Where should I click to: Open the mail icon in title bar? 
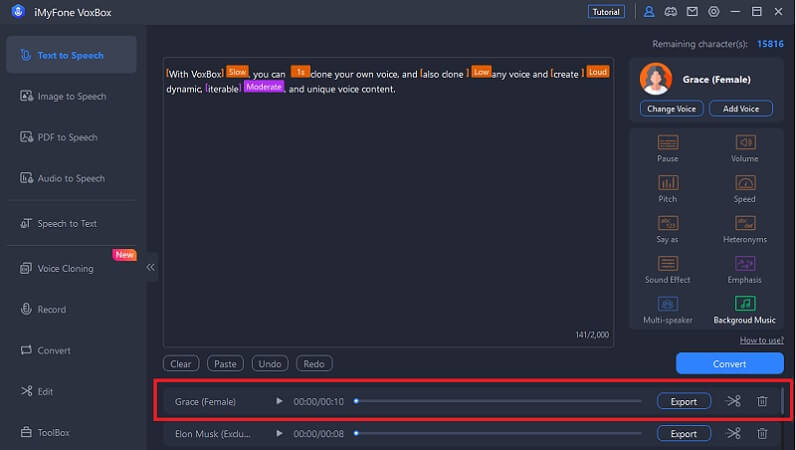(x=692, y=12)
